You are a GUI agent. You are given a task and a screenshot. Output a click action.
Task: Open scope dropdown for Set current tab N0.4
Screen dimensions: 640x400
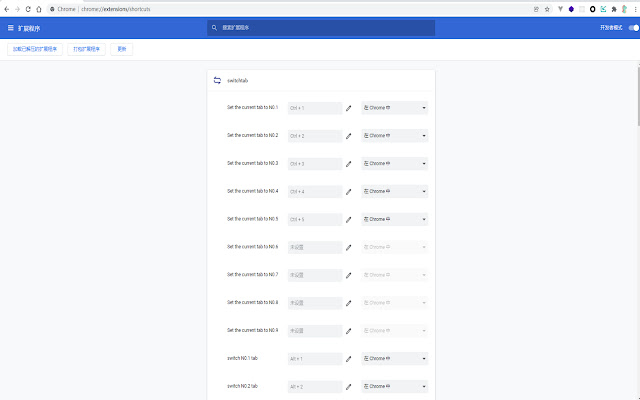[x=394, y=191]
